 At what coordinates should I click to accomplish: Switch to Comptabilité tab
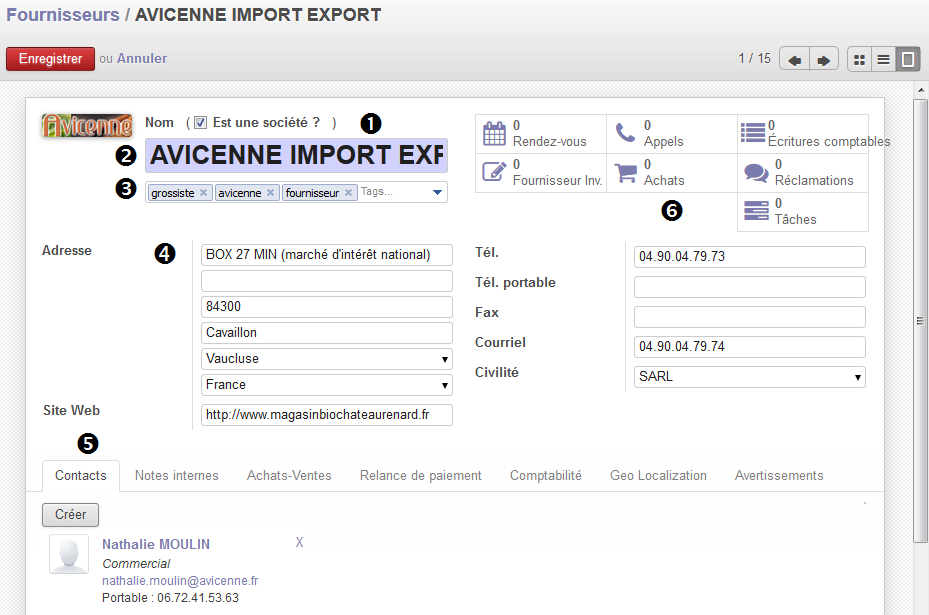[546, 476]
